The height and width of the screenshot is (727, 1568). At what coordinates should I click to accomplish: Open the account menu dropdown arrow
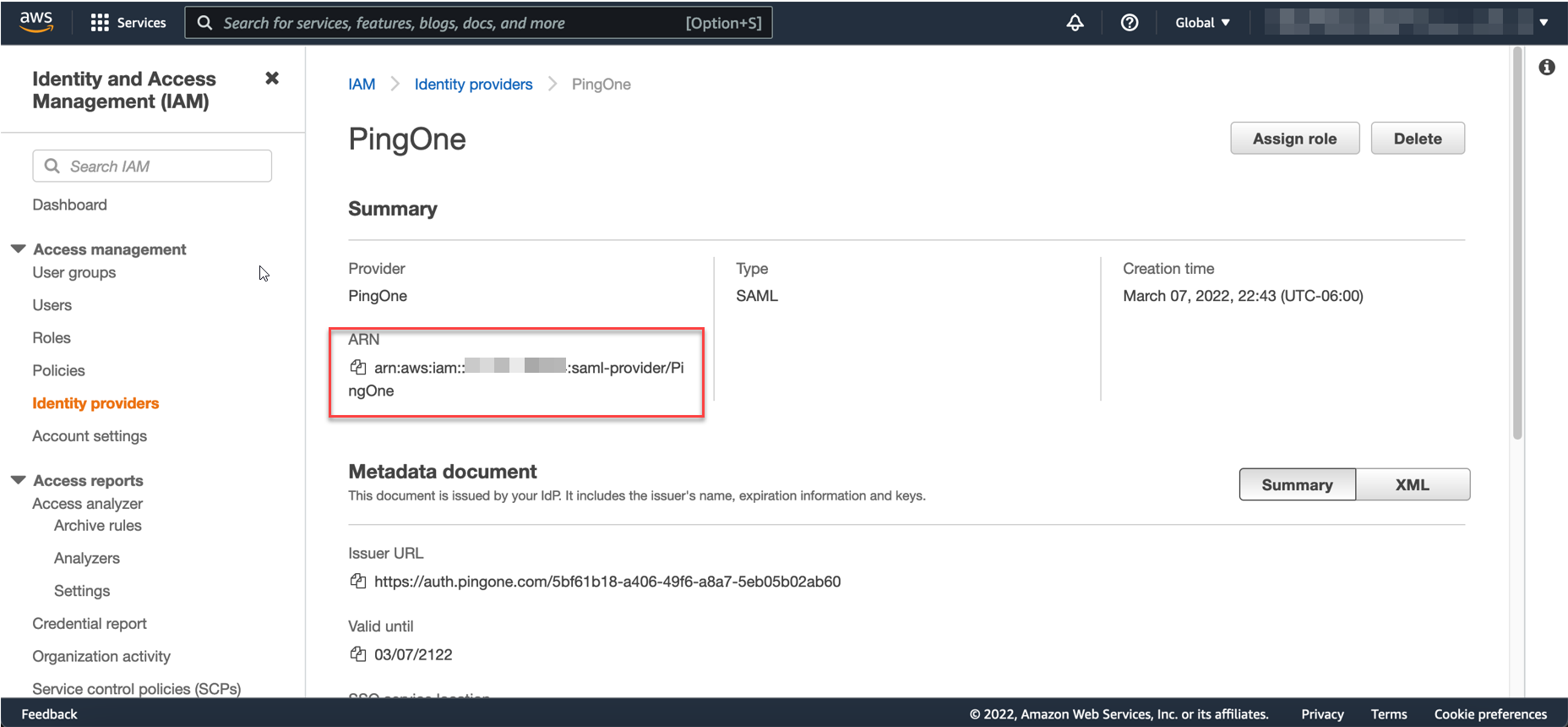(x=1543, y=23)
